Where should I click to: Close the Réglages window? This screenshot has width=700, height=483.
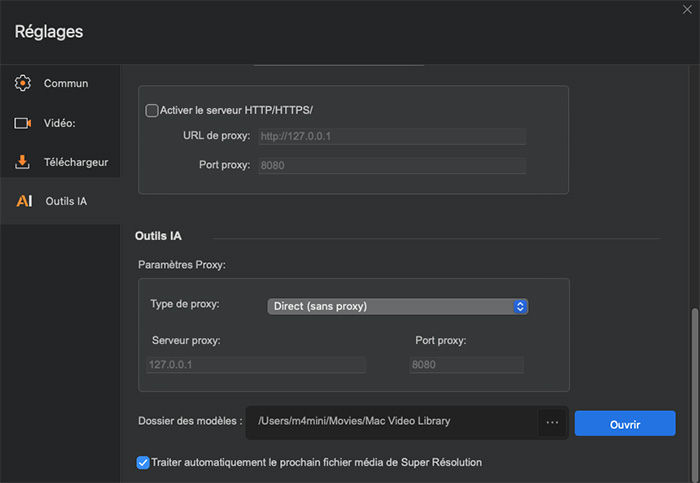coord(687,9)
